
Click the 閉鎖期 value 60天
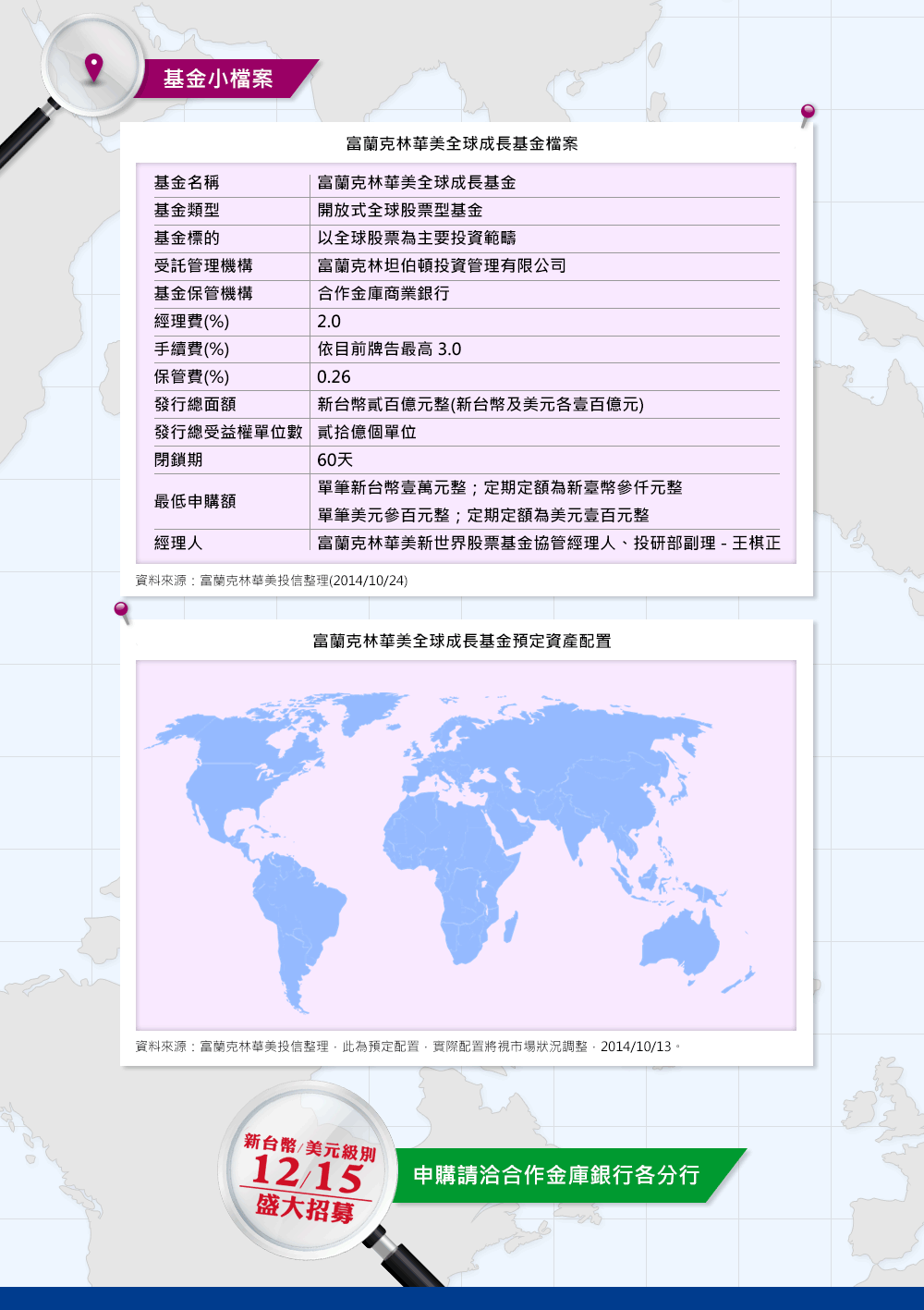[334, 460]
